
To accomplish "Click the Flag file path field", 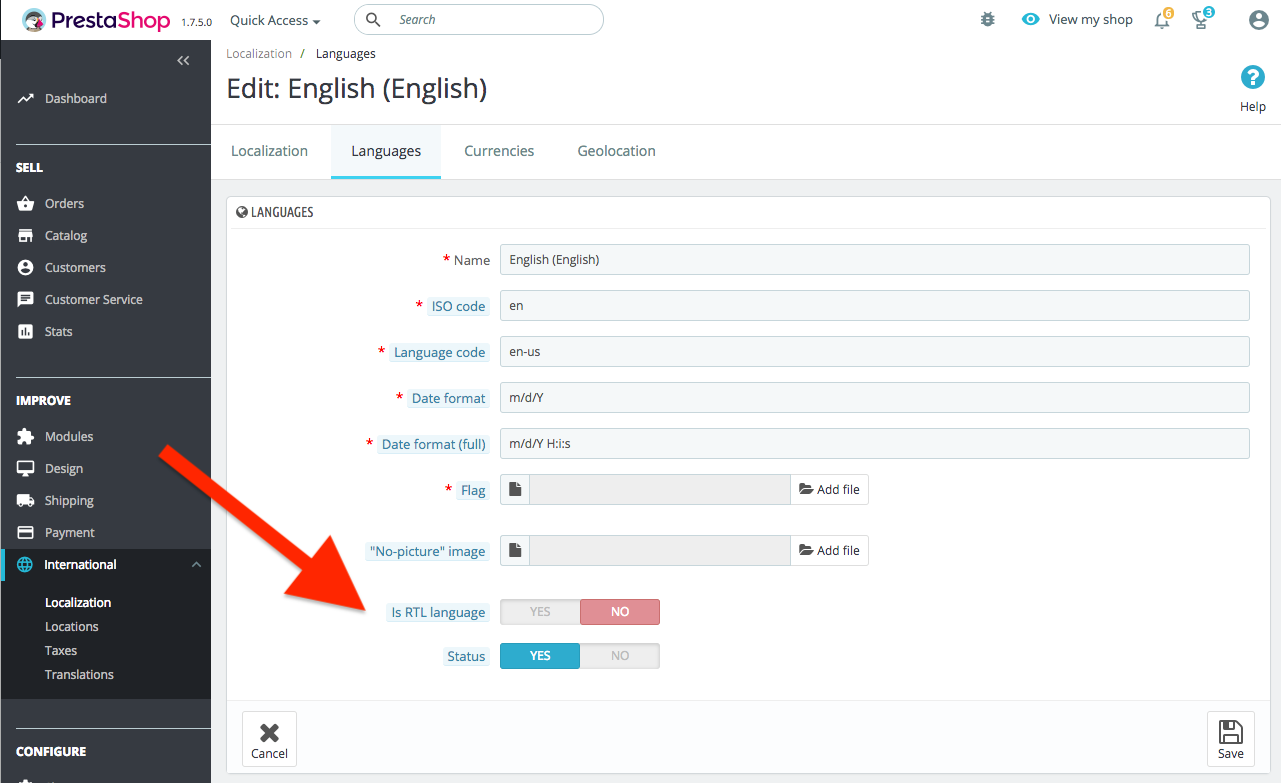I will (660, 490).
